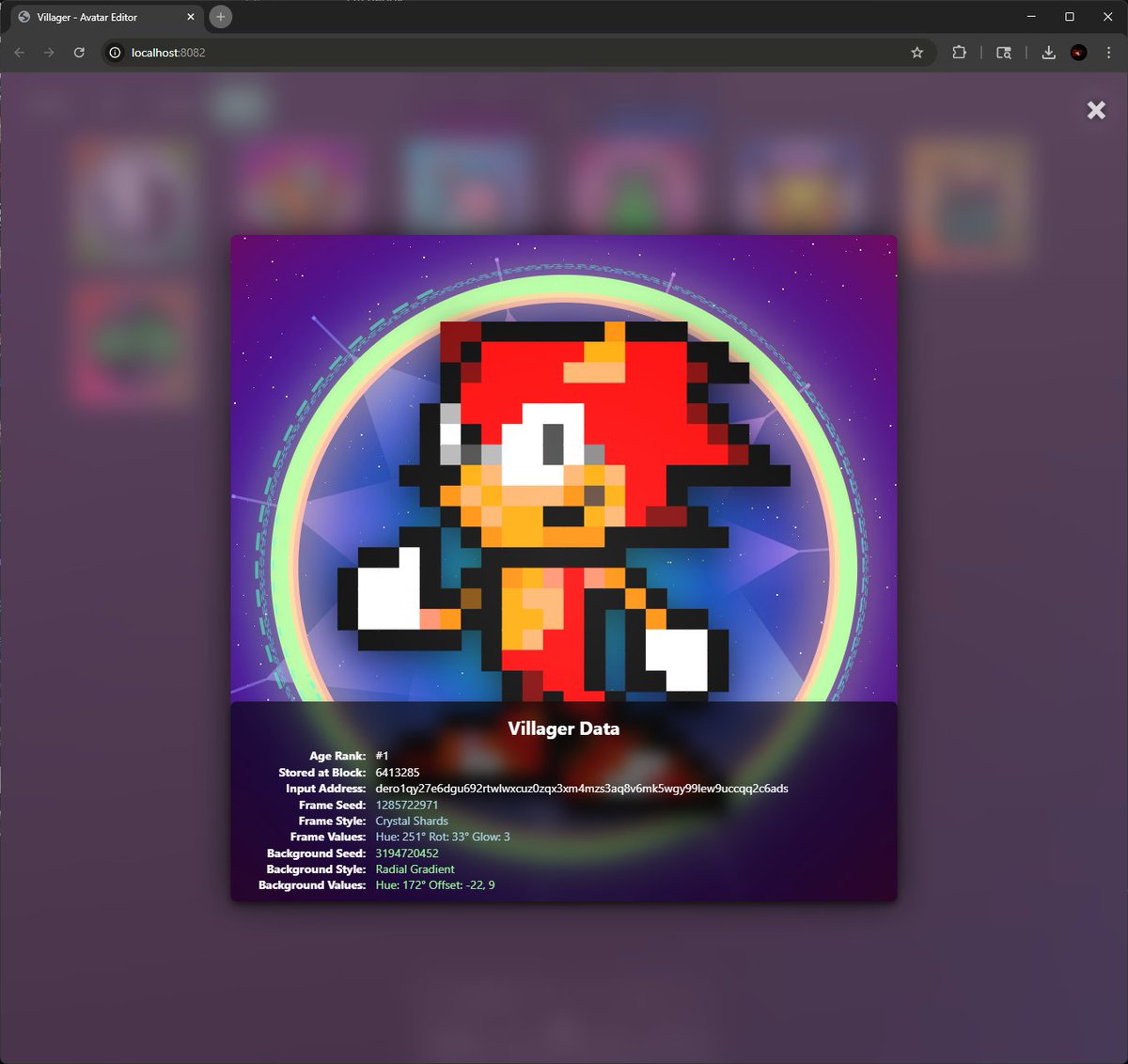Select the Frame Style value Crystal Shards
The height and width of the screenshot is (1064, 1128).
click(412, 821)
